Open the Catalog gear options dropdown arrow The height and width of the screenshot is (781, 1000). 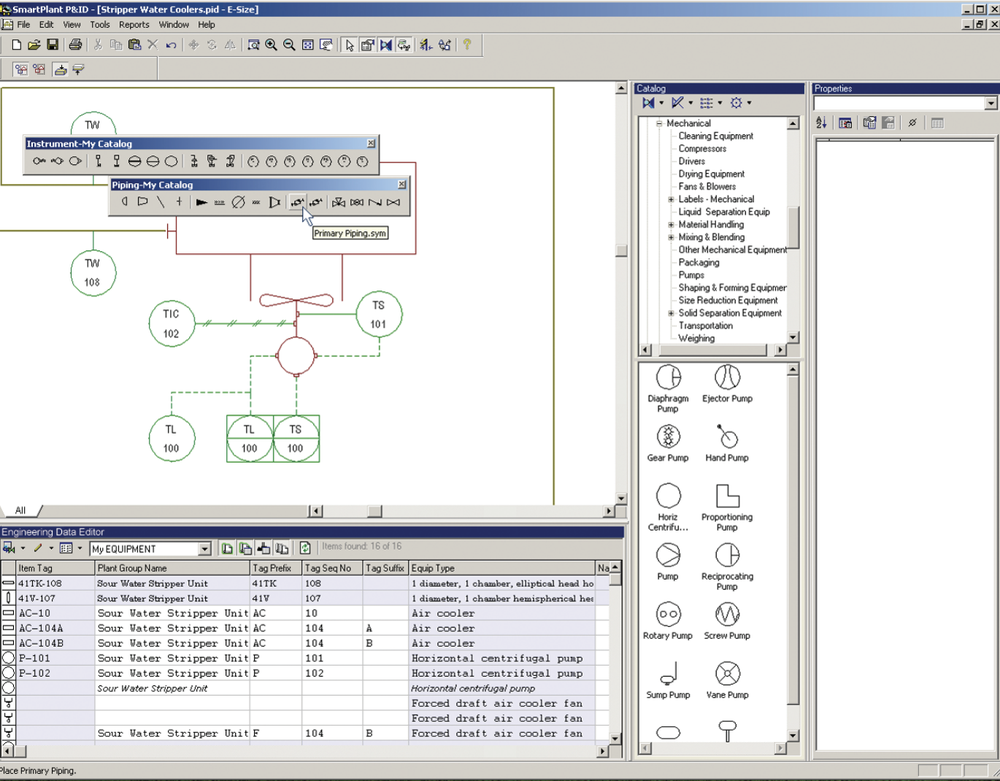click(749, 103)
